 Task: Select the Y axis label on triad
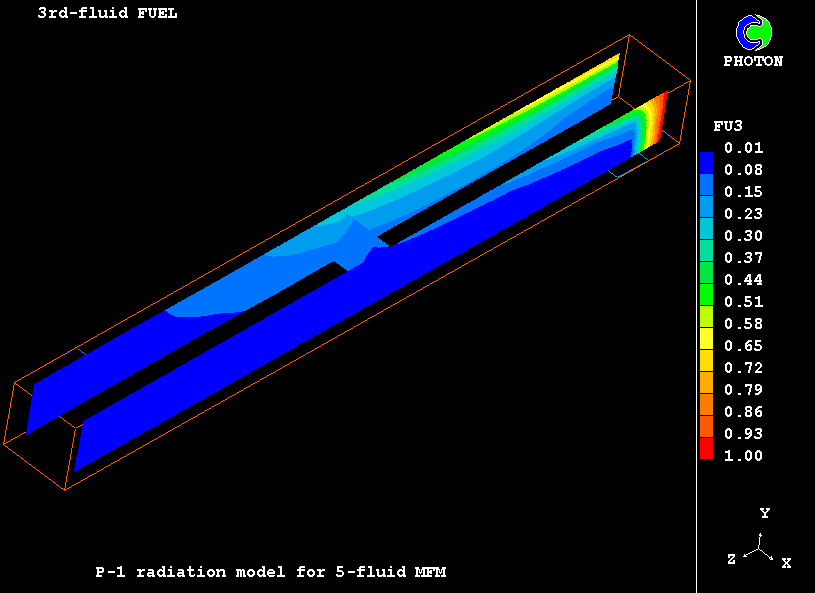[764, 513]
